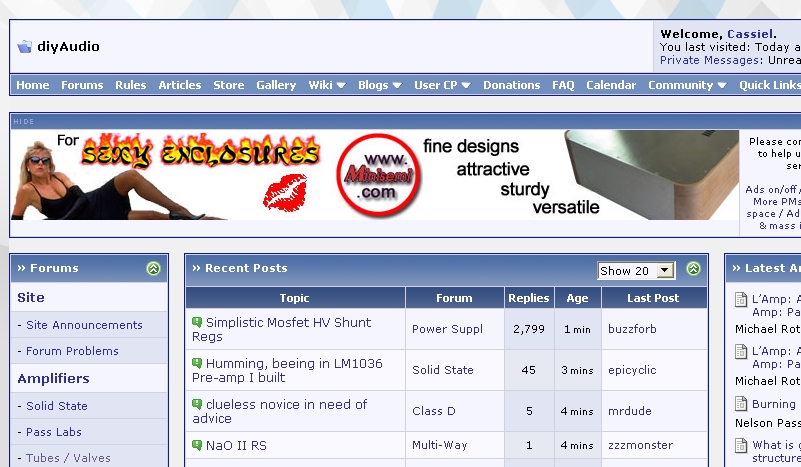The width and height of the screenshot is (801, 467).
Task: Click HIDE to hide the banner ad
Action: [x=23, y=122]
